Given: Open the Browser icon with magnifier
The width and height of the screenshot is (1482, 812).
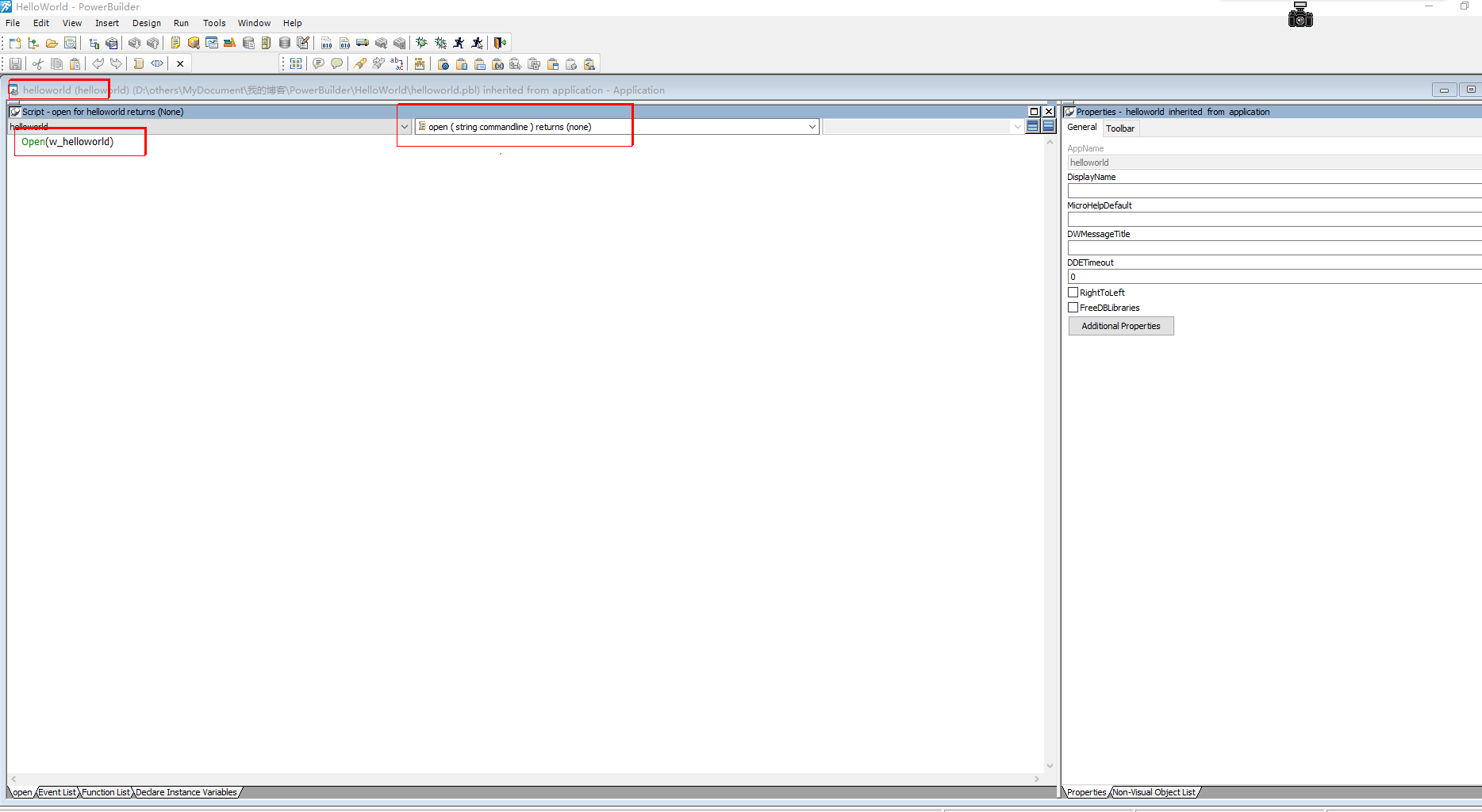Looking at the screenshot, I should [x=194, y=43].
